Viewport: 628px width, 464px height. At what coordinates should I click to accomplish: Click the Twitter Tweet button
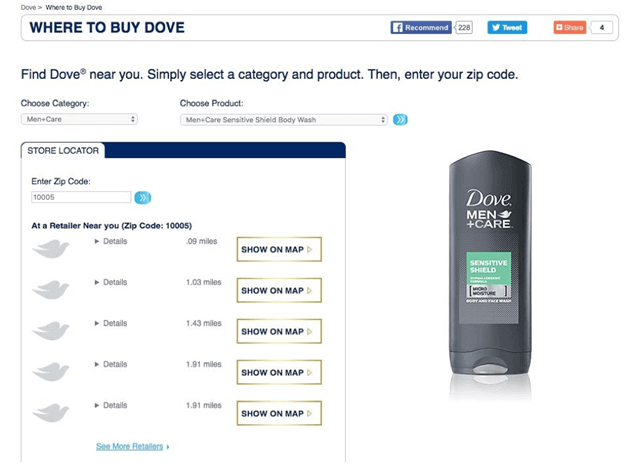(507, 28)
